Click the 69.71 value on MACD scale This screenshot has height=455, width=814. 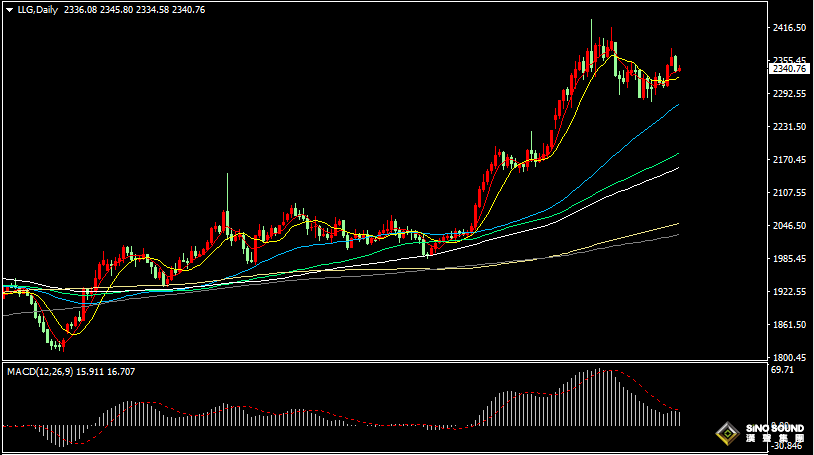pos(783,370)
